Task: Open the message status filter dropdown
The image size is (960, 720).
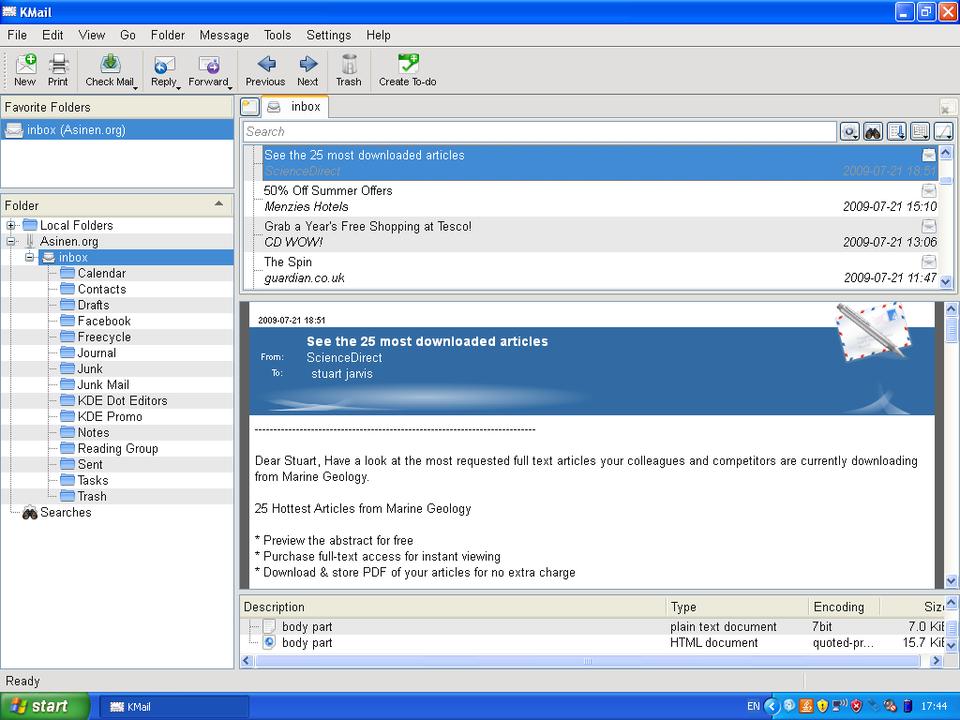Action: 850,132
